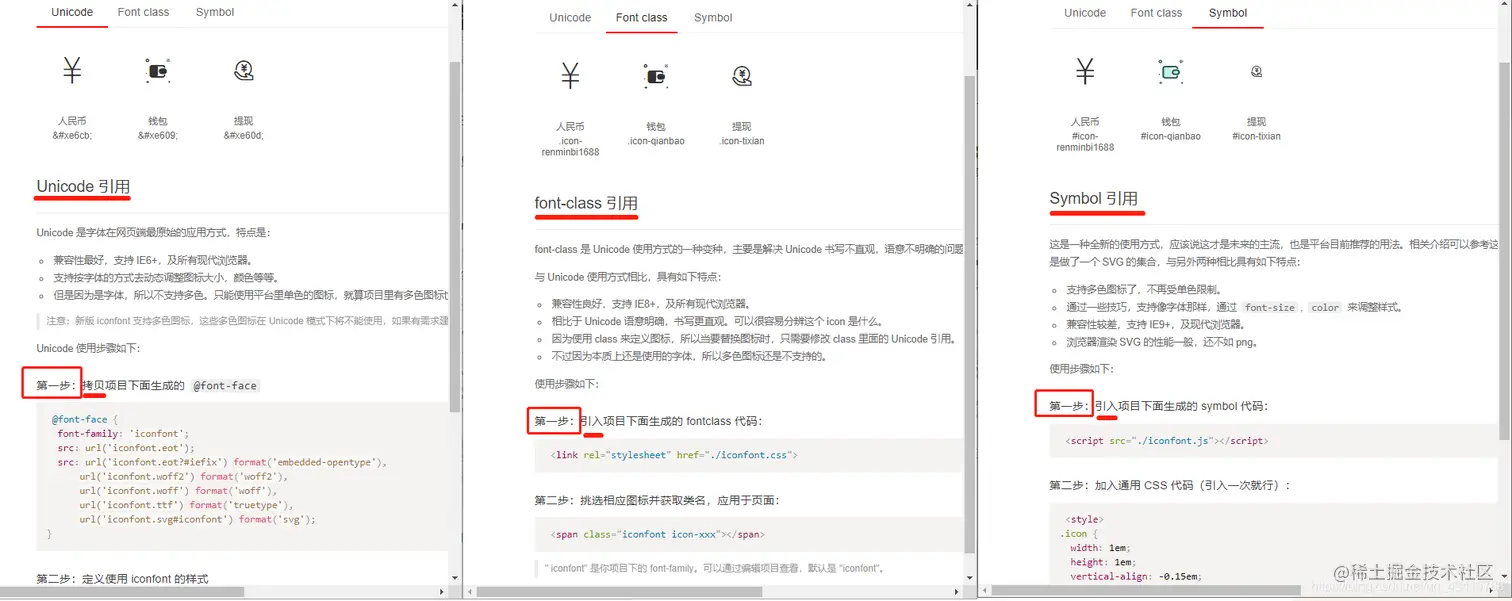Click the 人民币 icon in the Font class panel
This screenshot has height=601, width=1512.
coord(570,74)
